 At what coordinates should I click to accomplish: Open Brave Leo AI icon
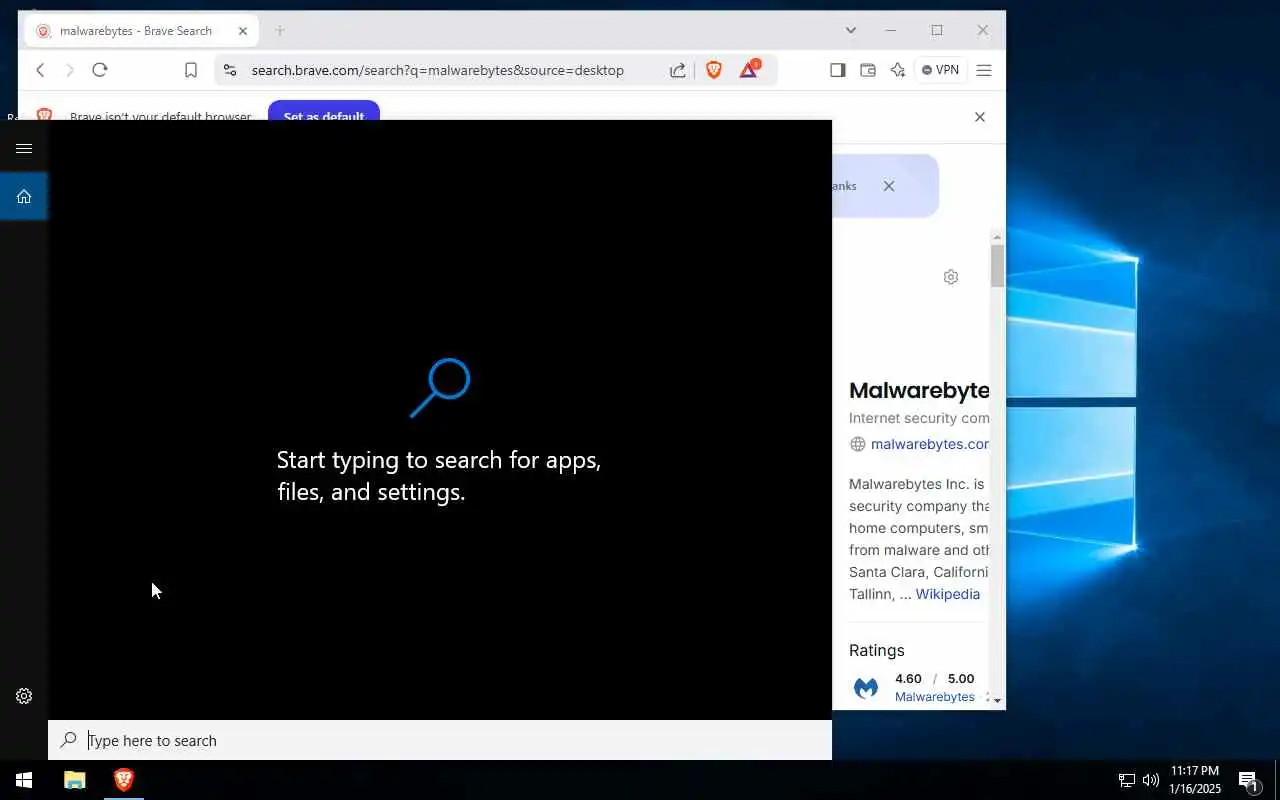click(x=898, y=70)
